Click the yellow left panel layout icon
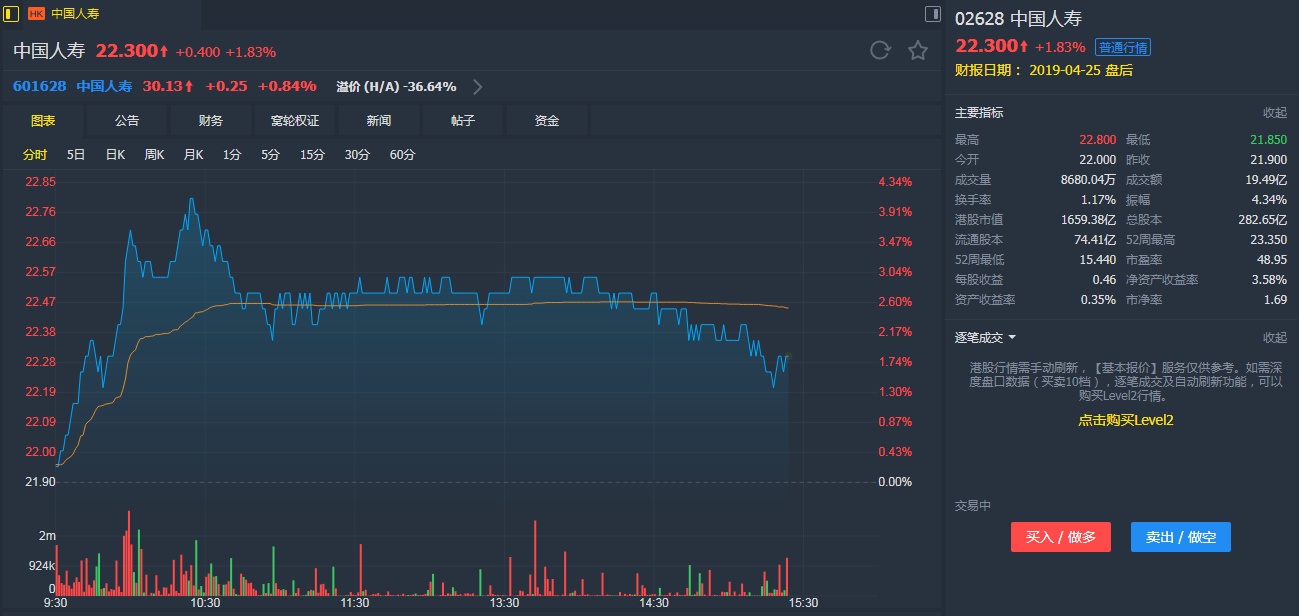 (x=12, y=14)
